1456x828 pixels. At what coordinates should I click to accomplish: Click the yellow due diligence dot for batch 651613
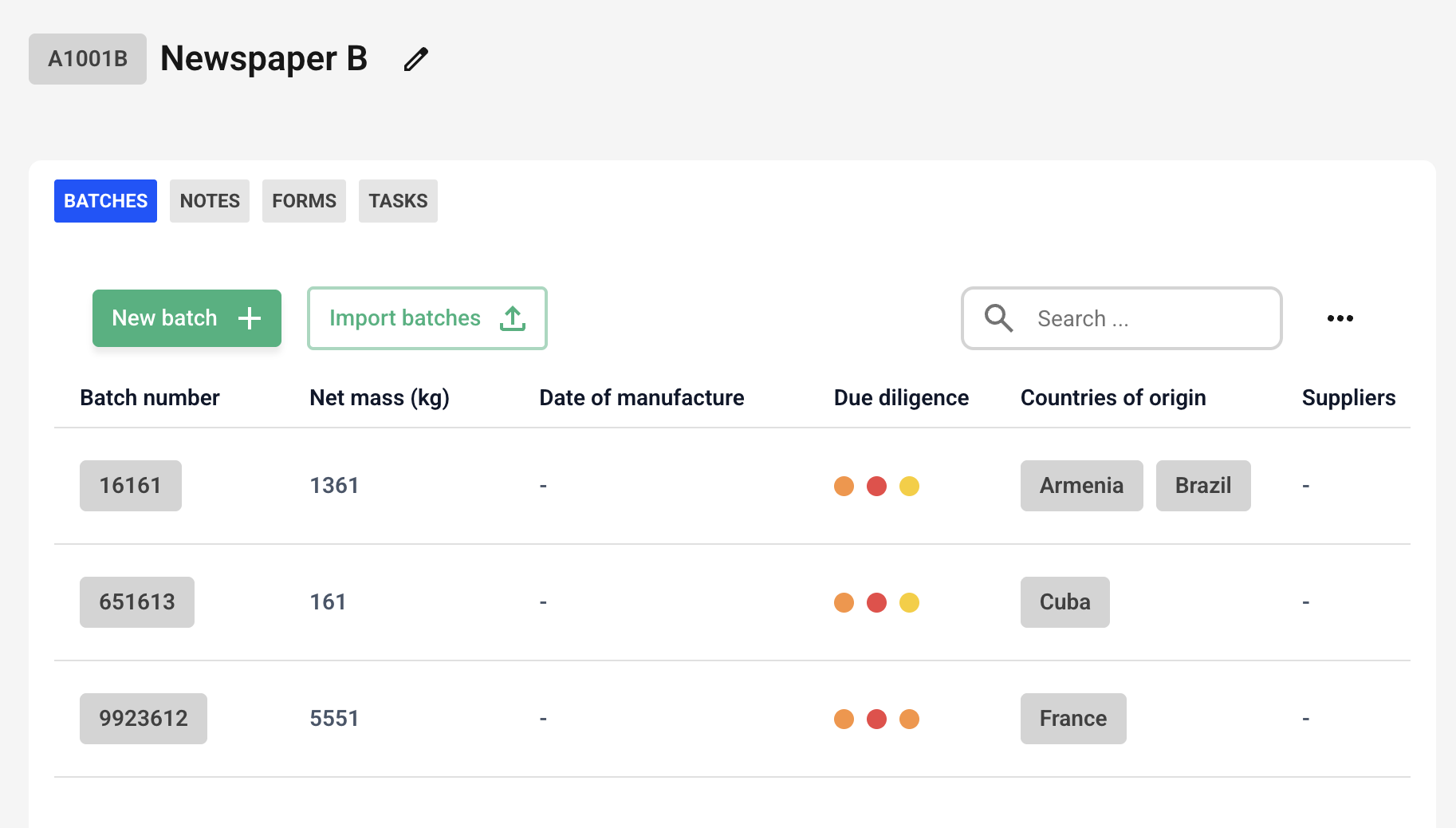coord(909,602)
